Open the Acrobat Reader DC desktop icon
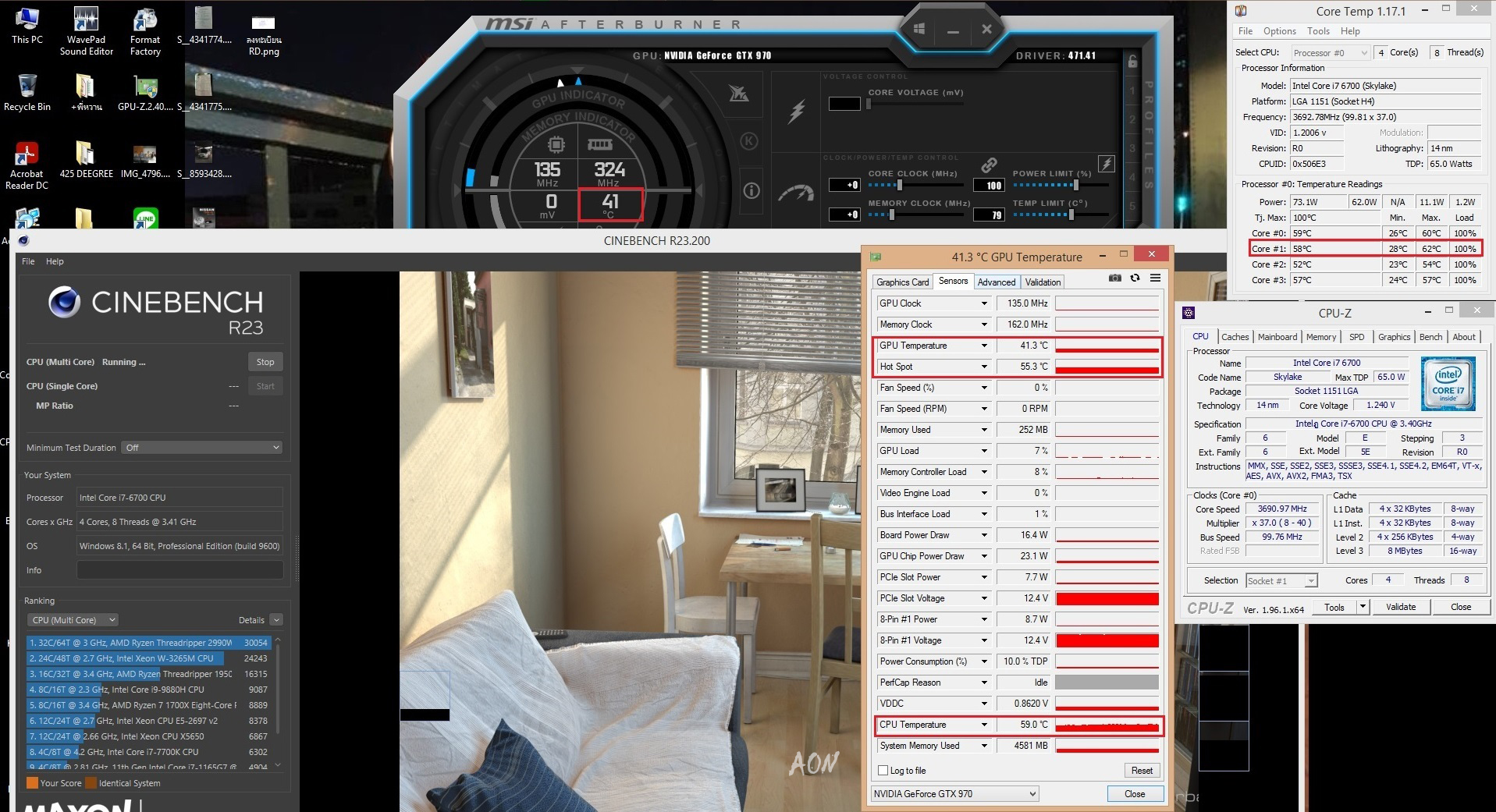The width and height of the screenshot is (1496, 812). click(x=27, y=165)
